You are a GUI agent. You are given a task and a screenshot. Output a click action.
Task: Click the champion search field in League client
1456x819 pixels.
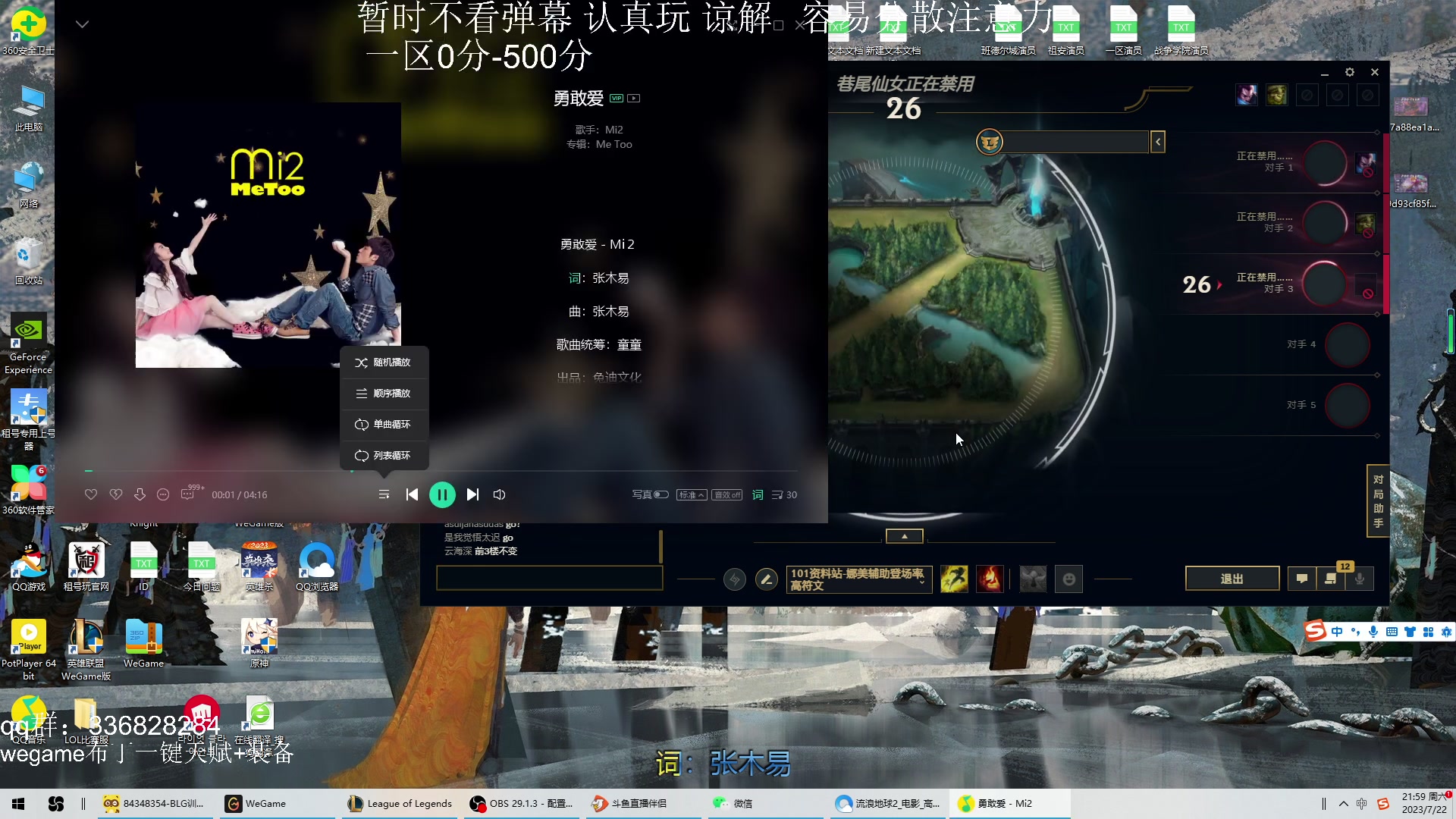click(x=1075, y=142)
